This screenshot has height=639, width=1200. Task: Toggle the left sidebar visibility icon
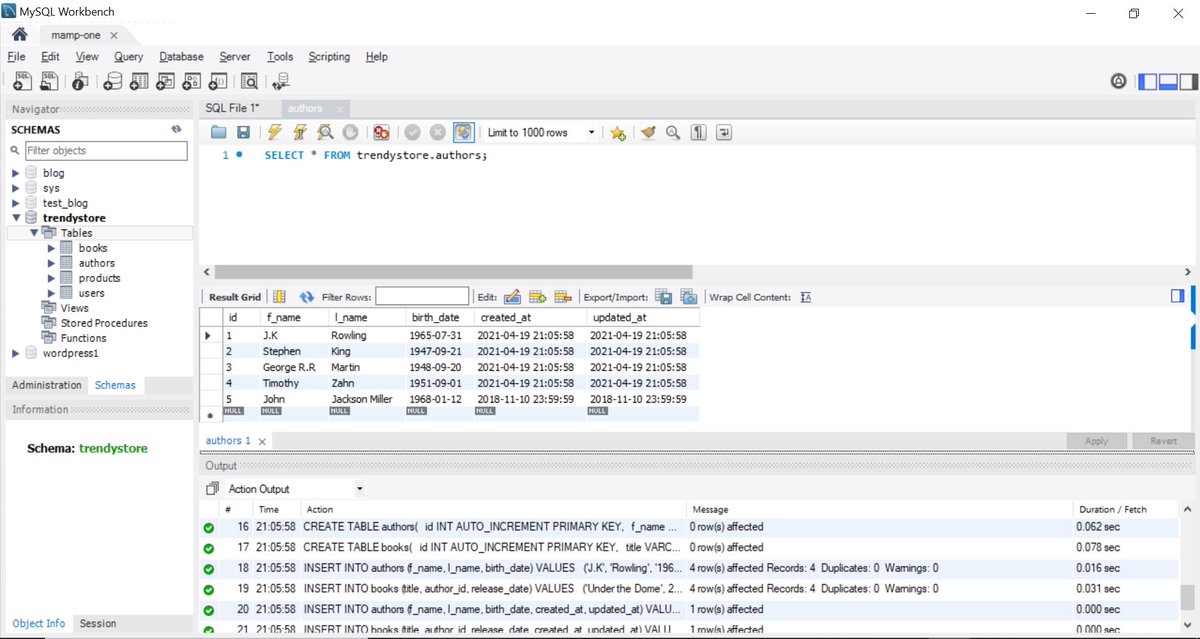pos(1148,82)
